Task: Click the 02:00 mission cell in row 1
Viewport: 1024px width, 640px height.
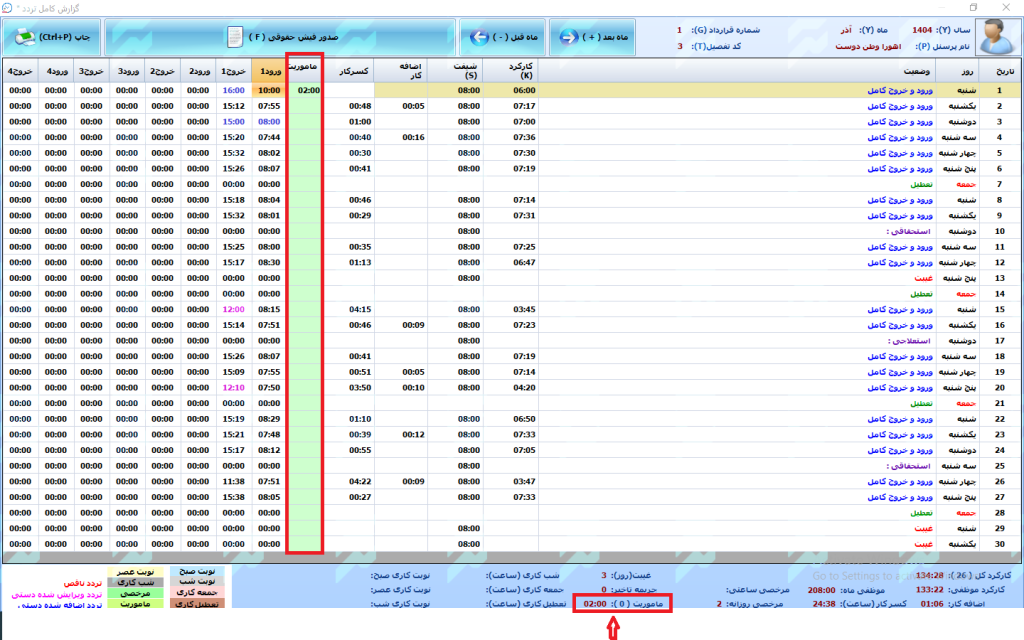Action: point(308,90)
